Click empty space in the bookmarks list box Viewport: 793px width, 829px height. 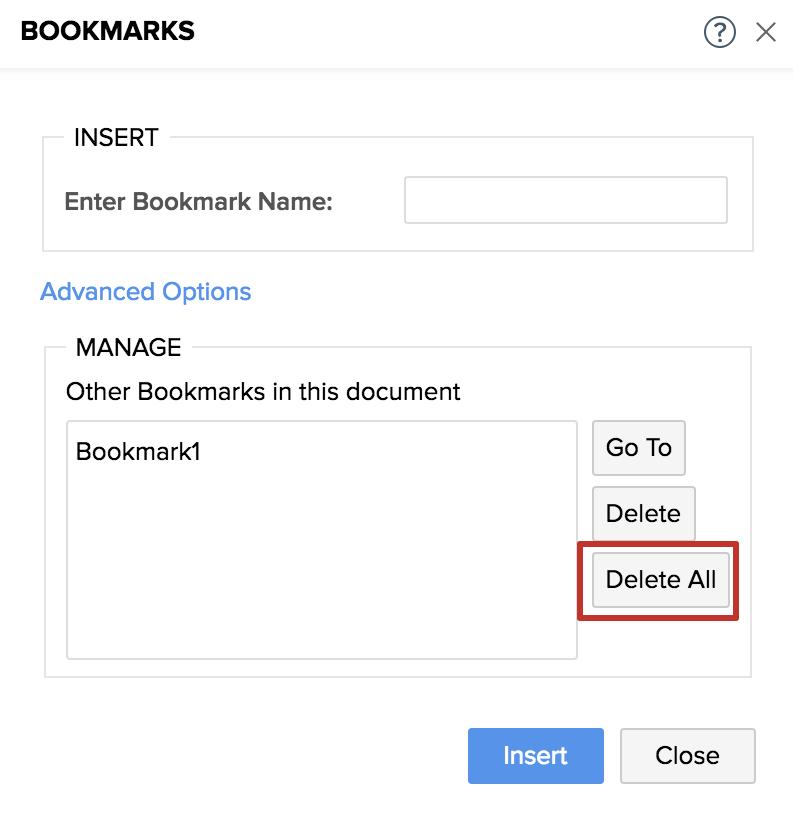pyautogui.click(x=320, y=570)
